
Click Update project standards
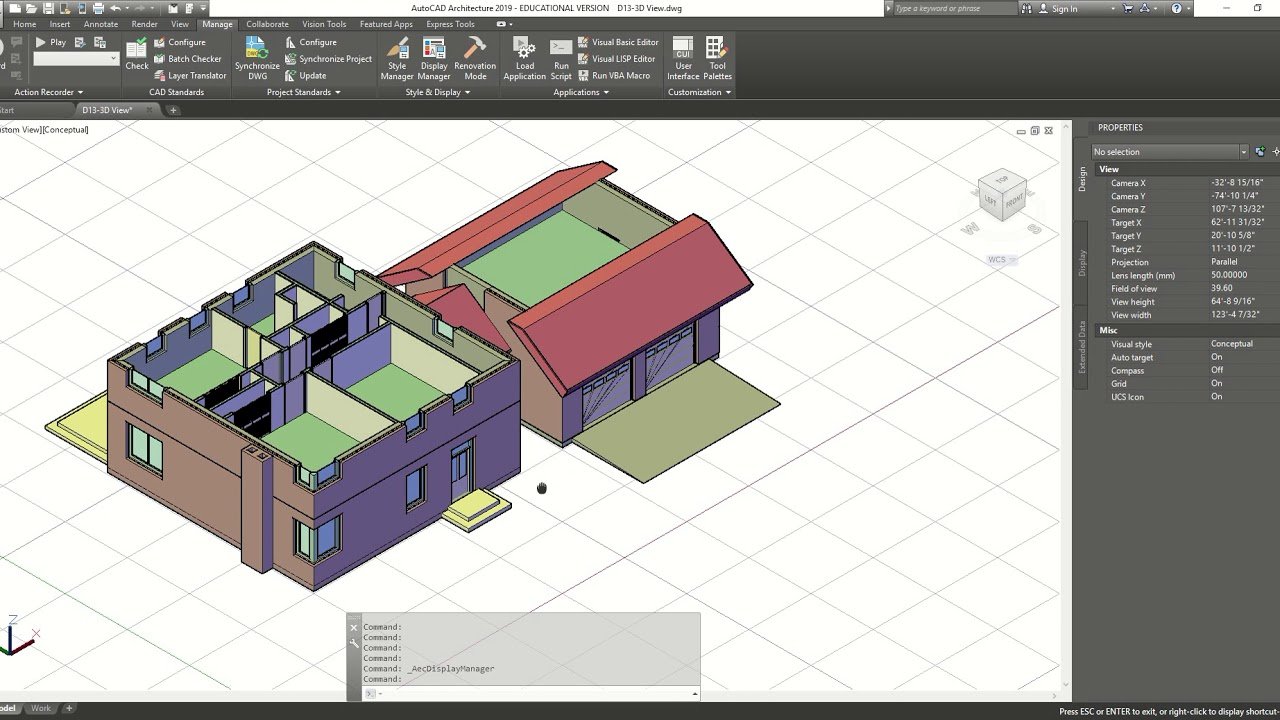[305, 75]
